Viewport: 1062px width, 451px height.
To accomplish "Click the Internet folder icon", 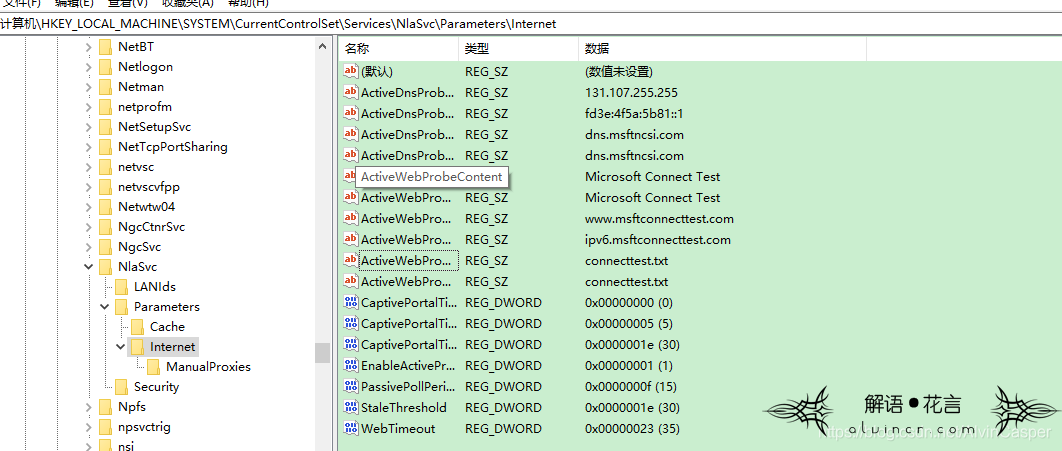I will 137,347.
